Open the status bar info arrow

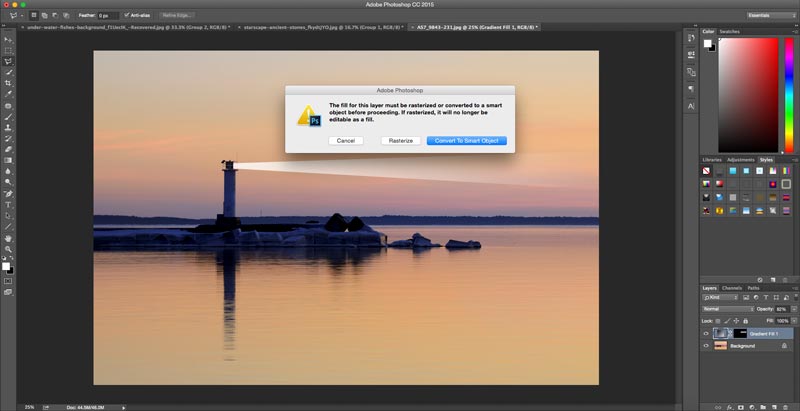tap(123, 407)
